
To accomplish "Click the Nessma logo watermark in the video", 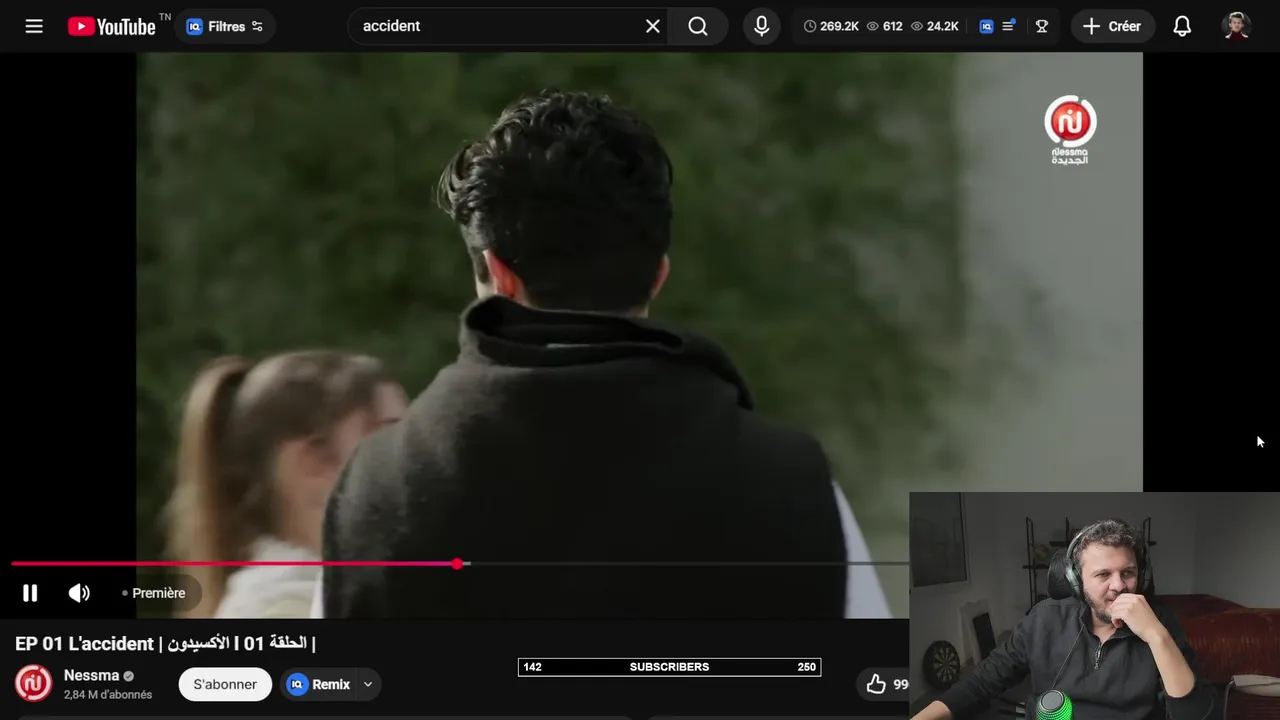I will tap(1070, 130).
